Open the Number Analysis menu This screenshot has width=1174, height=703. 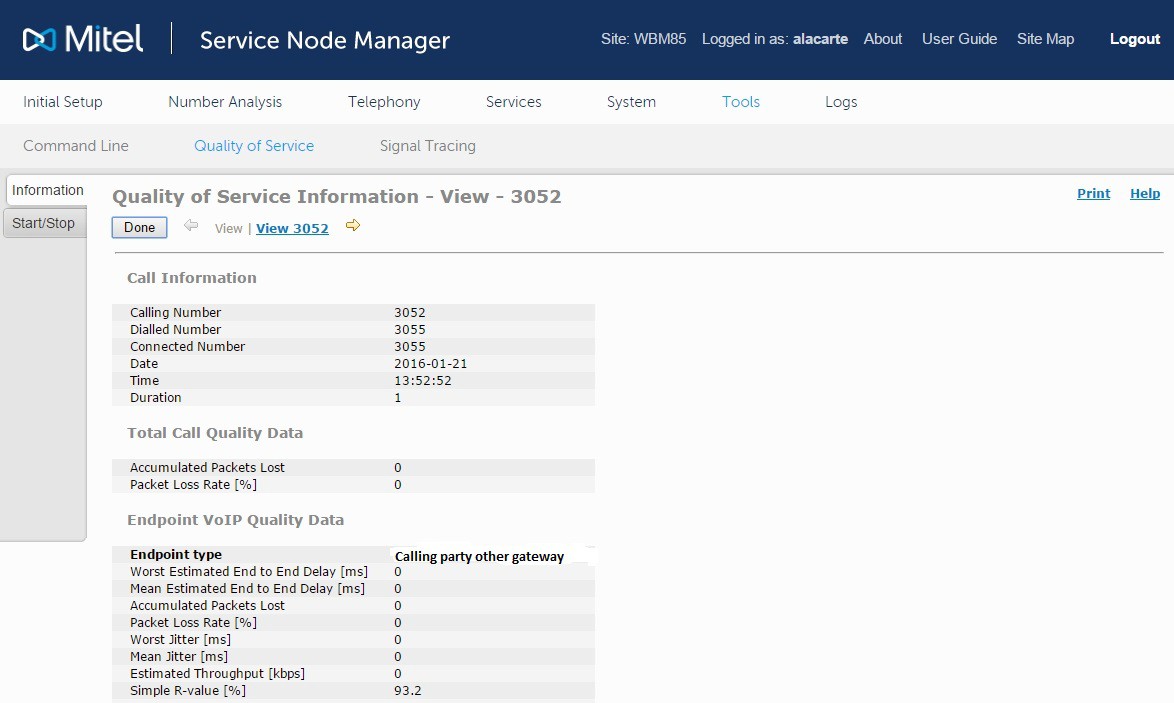pos(225,102)
